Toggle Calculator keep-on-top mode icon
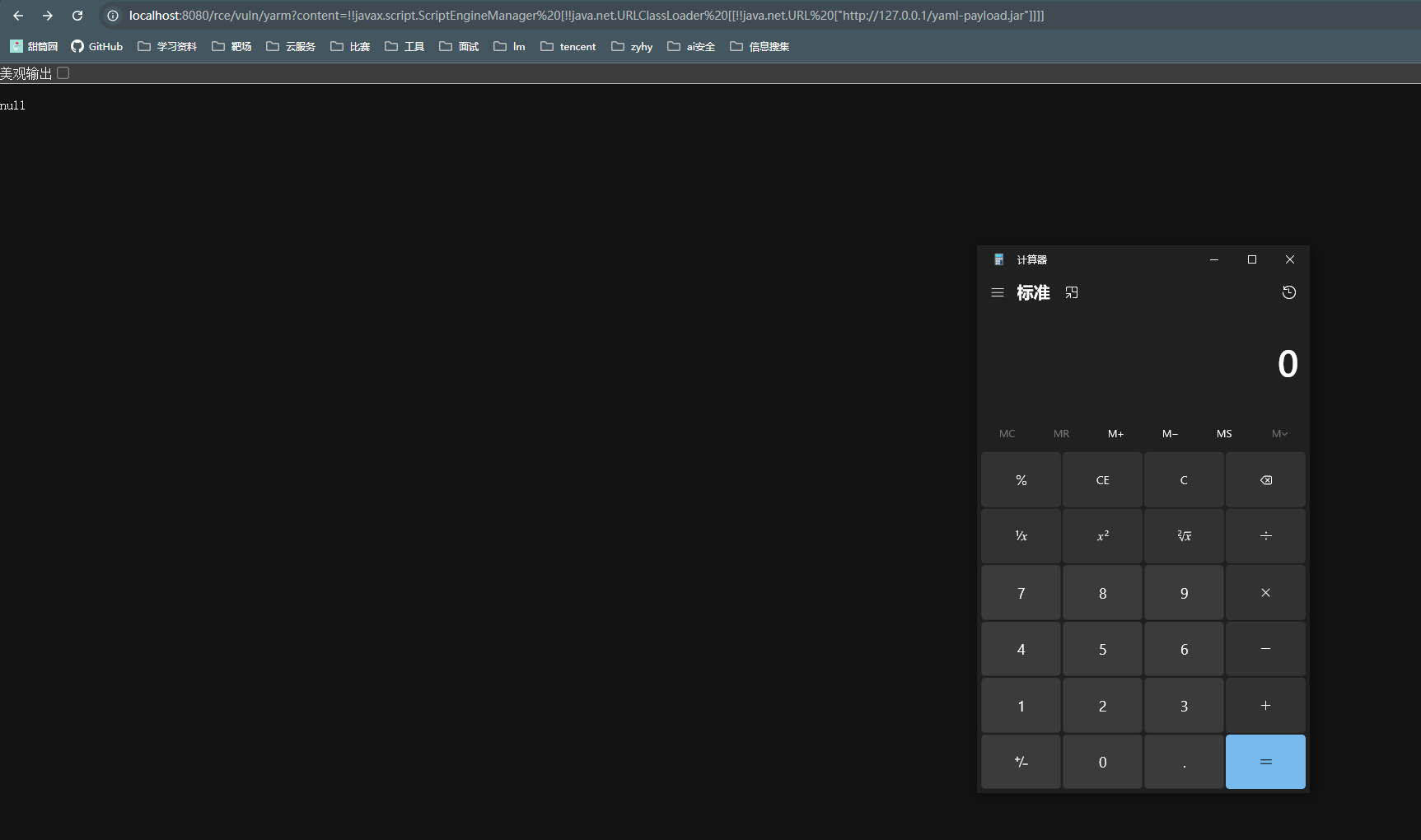 pyautogui.click(x=1072, y=292)
